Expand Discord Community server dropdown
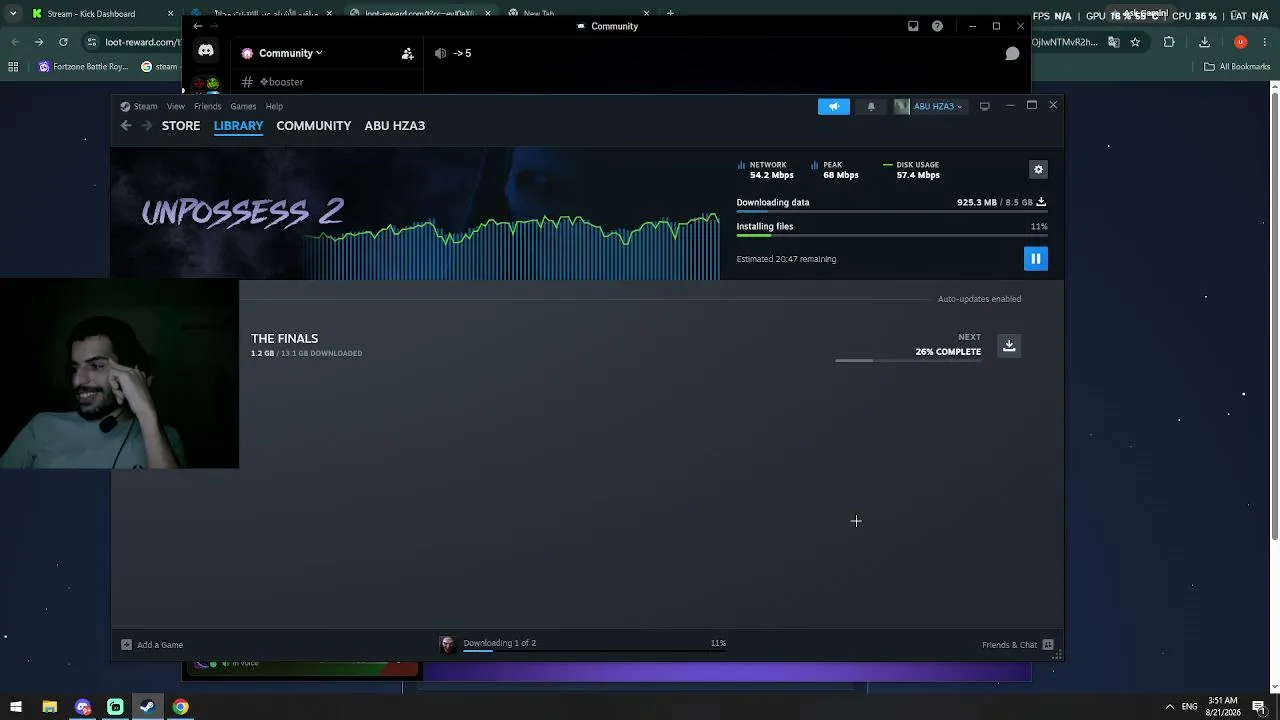 point(290,53)
